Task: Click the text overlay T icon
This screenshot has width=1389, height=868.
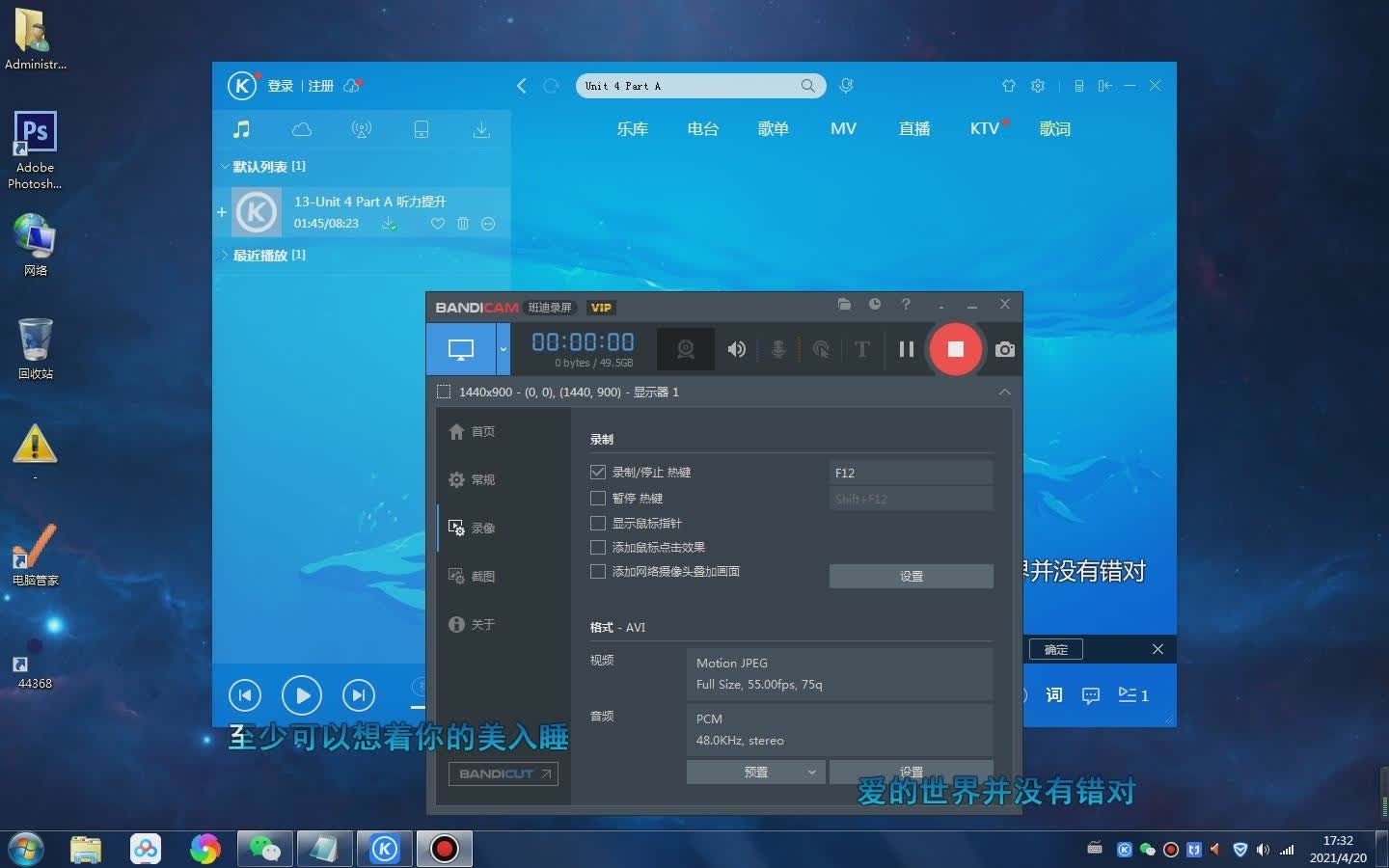Action: 862,349
